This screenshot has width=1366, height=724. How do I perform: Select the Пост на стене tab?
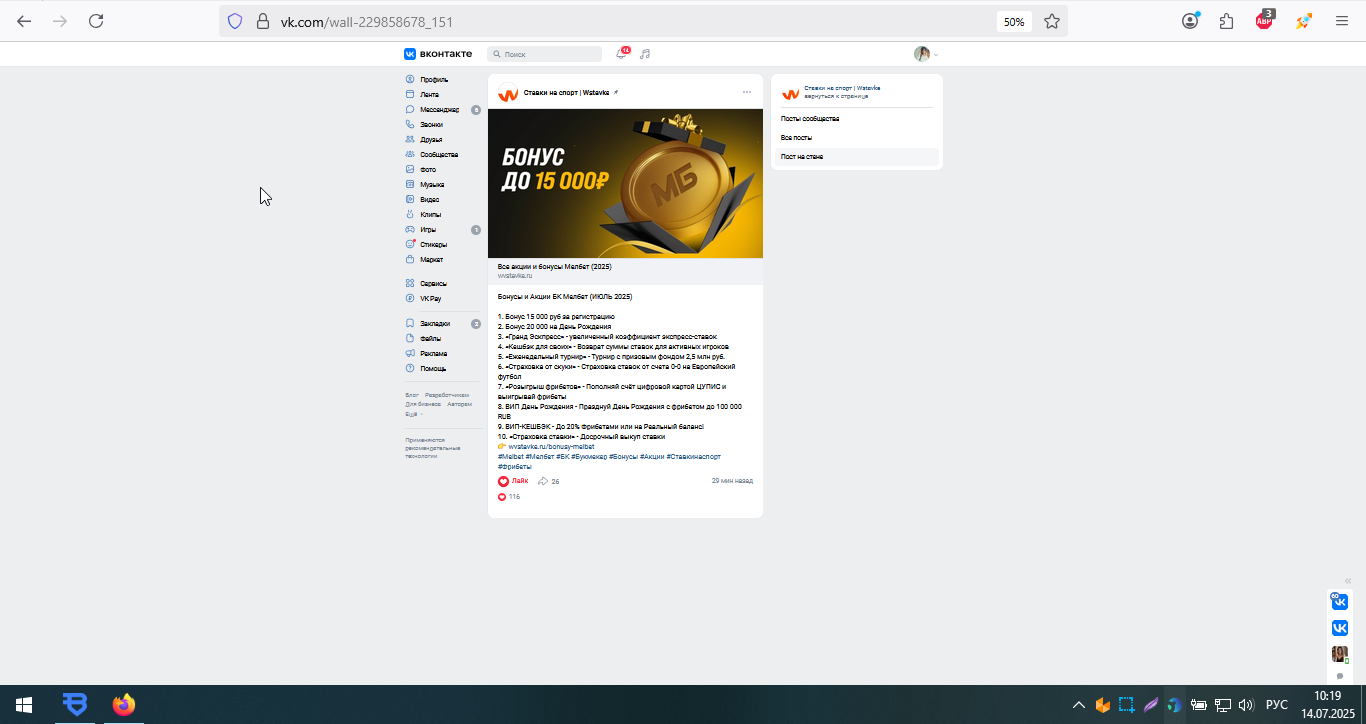coord(857,157)
